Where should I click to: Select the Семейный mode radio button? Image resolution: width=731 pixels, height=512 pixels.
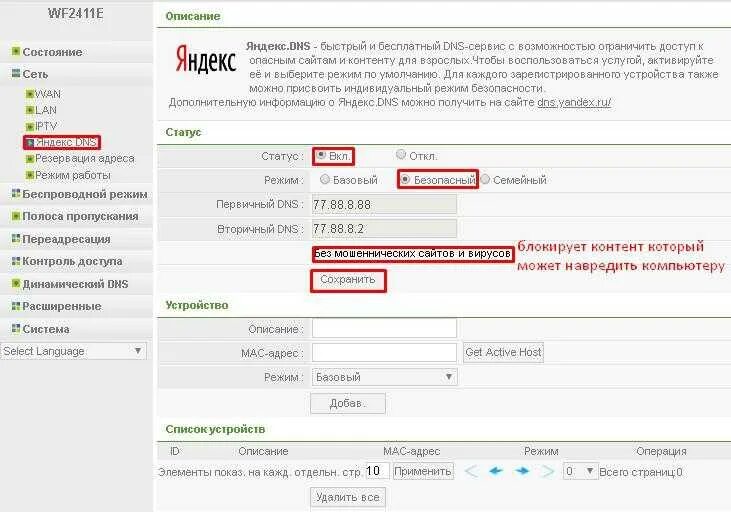(485, 179)
